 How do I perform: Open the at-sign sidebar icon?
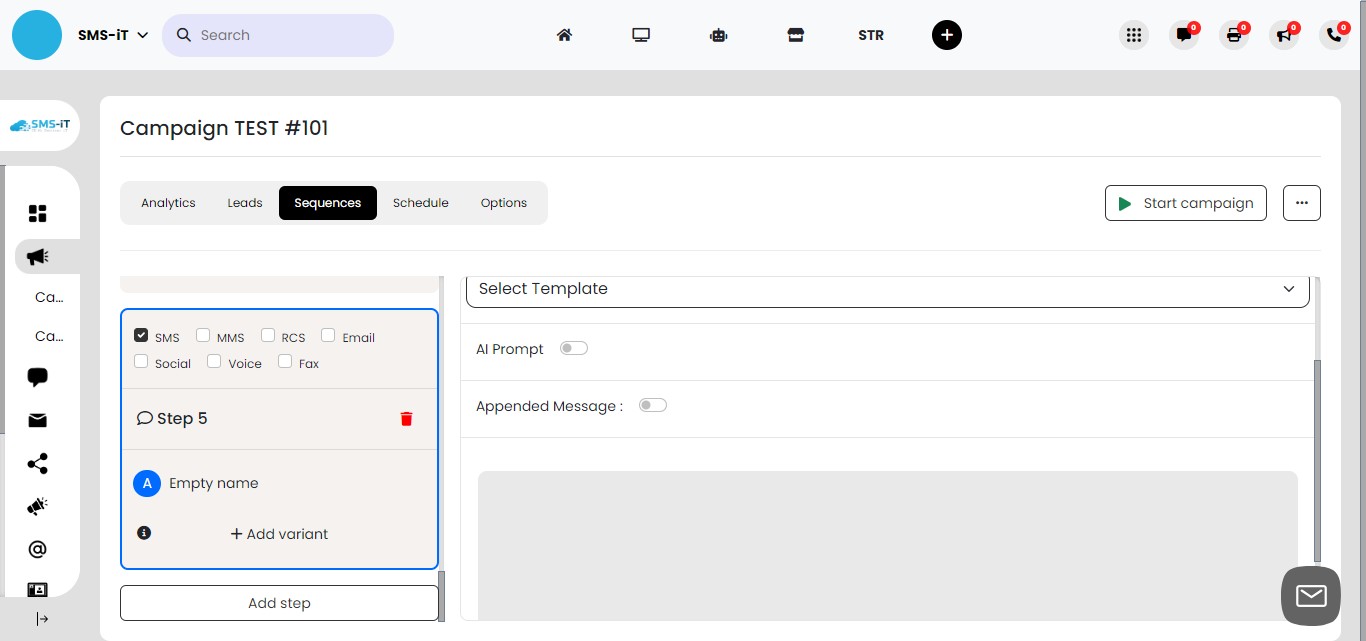click(38, 549)
